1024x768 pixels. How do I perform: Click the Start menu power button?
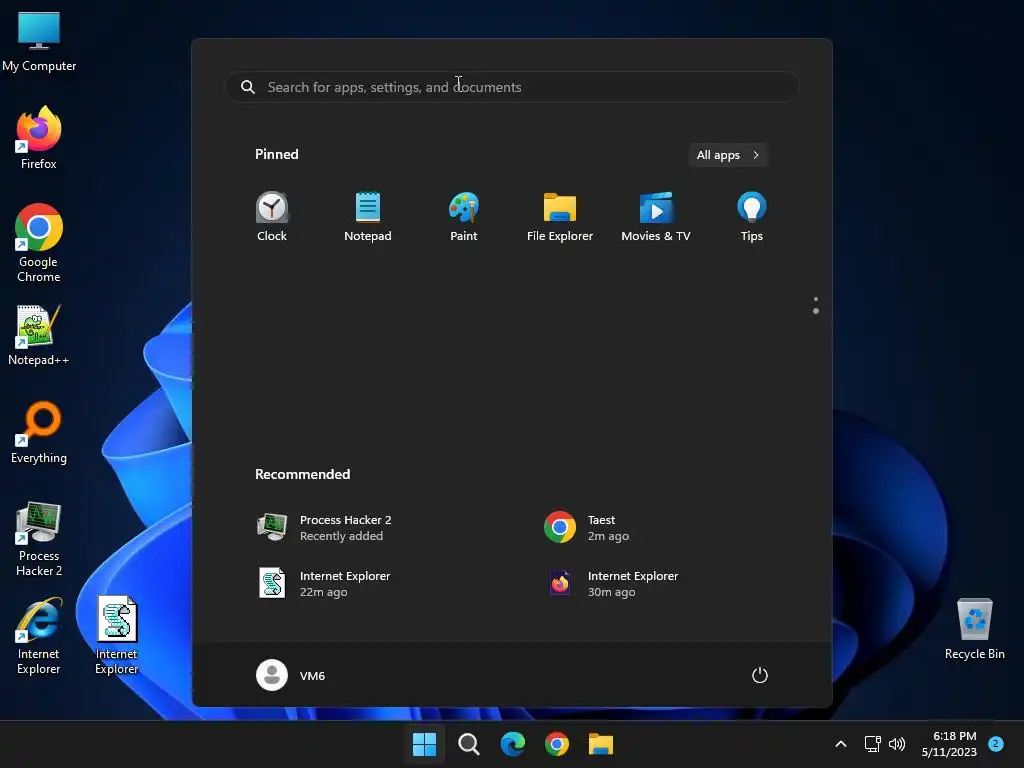[x=760, y=675]
